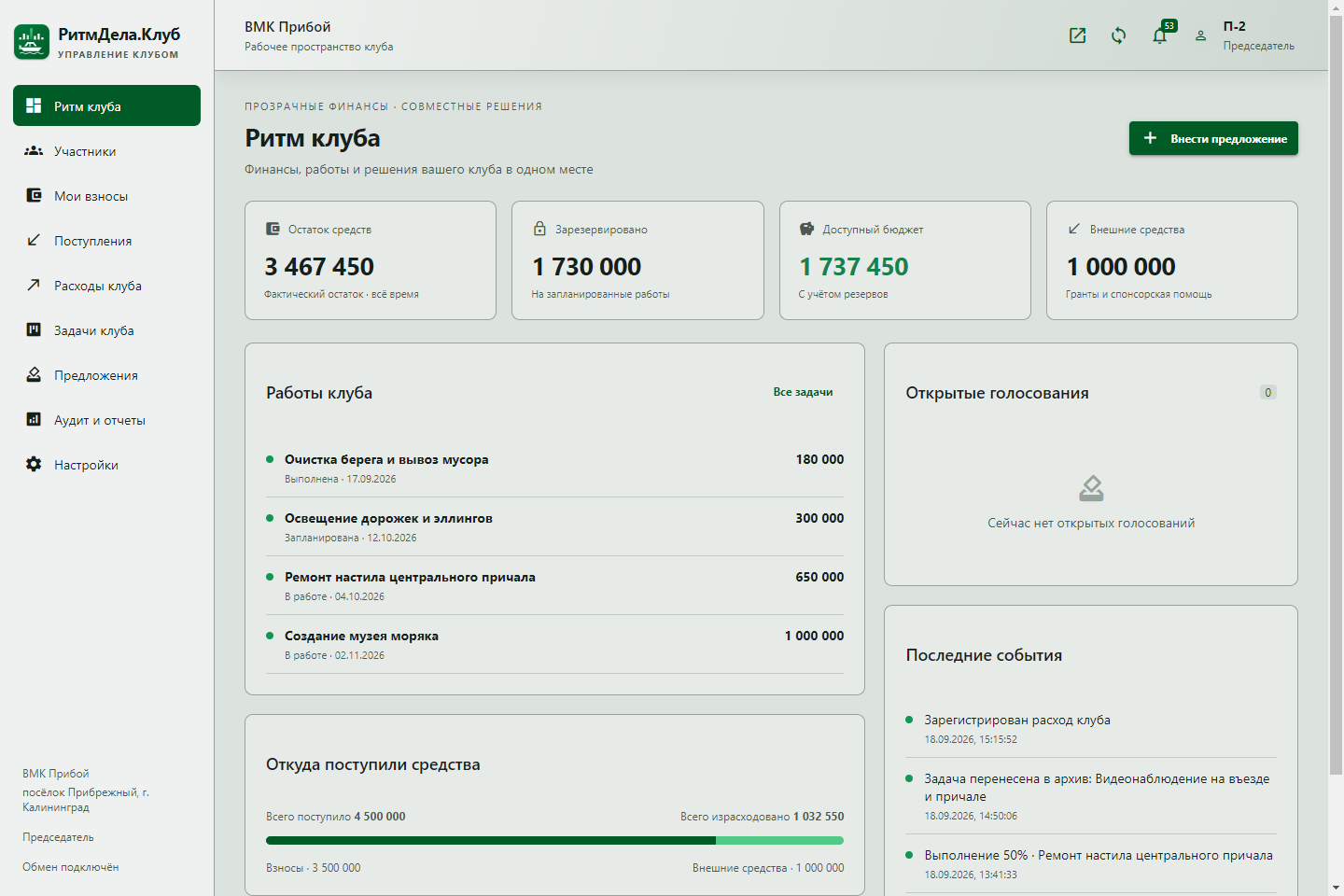Click the Задачи клуба board icon

34,329
